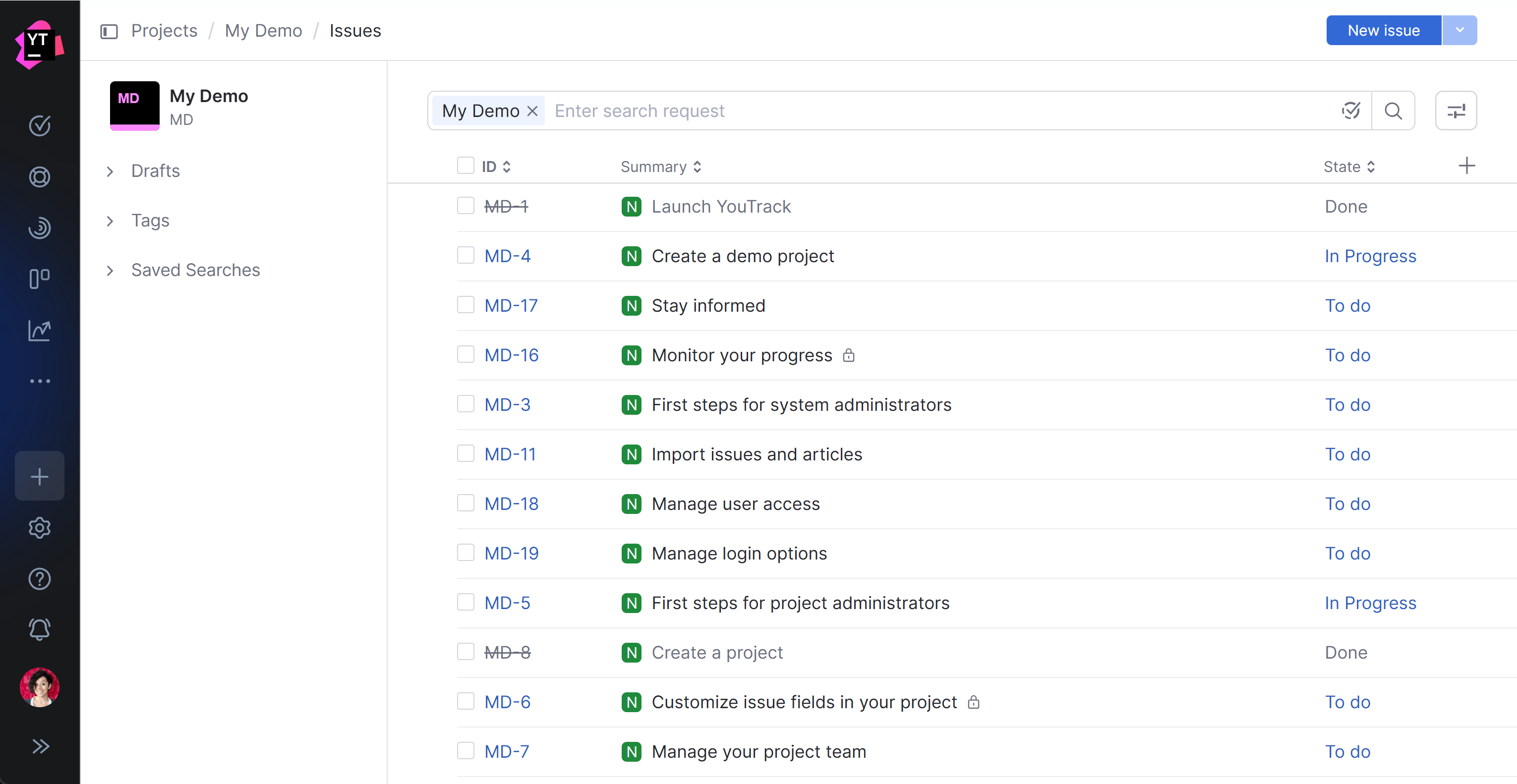Open the Issues view from the sidebar
The width and height of the screenshot is (1517, 784).
click(x=40, y=125)
